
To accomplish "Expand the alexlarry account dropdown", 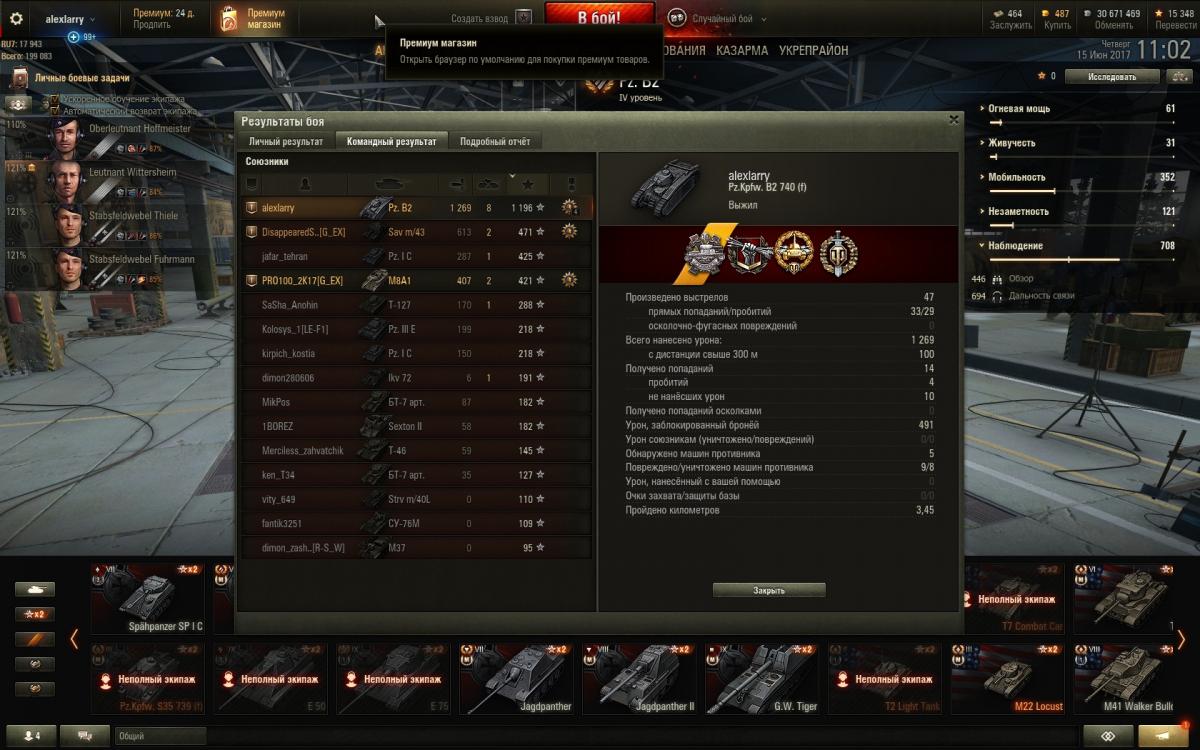I will pos(70,19).
